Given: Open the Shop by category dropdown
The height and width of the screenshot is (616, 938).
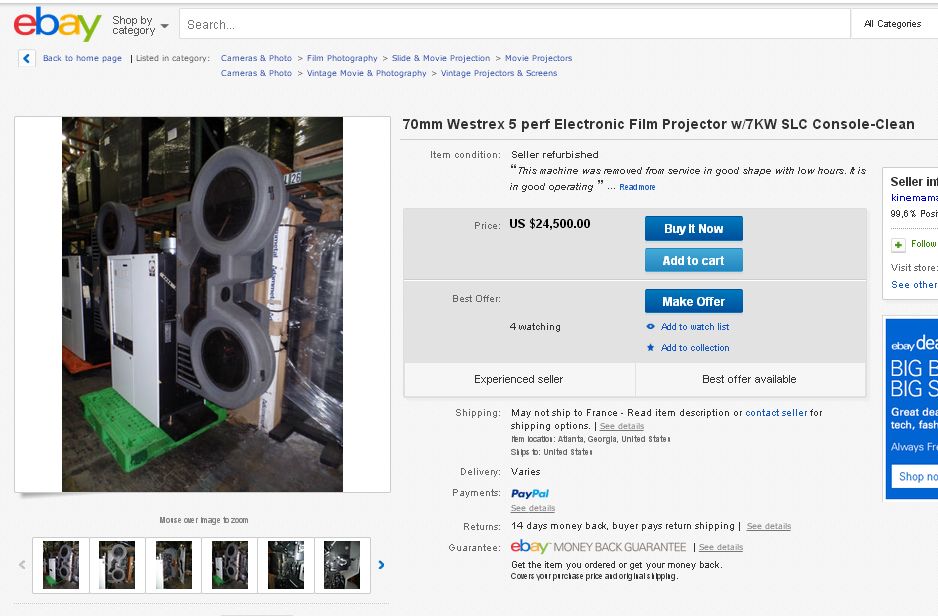Looking at the screenshot, I should coord(140,25).
